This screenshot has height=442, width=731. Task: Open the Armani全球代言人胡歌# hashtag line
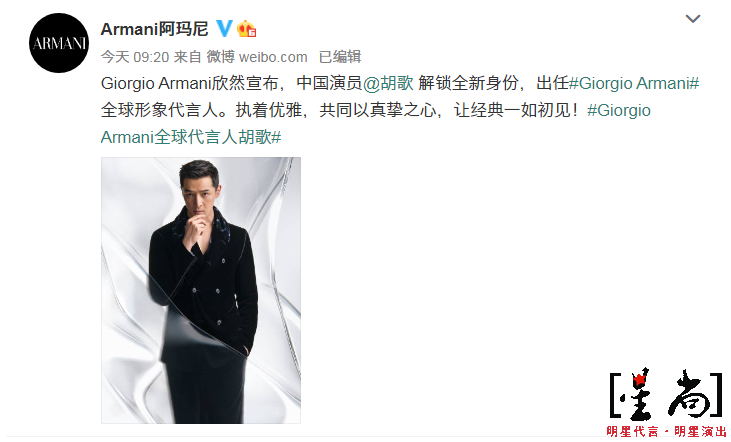pyautogui.click(x=191, y=137)
